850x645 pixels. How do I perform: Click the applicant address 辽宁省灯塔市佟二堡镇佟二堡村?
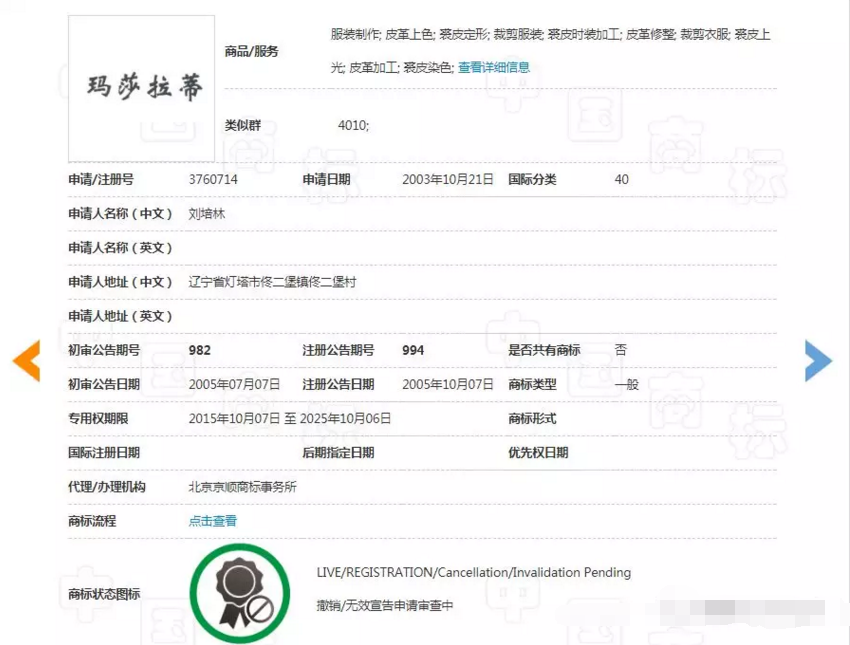[272, 282]
